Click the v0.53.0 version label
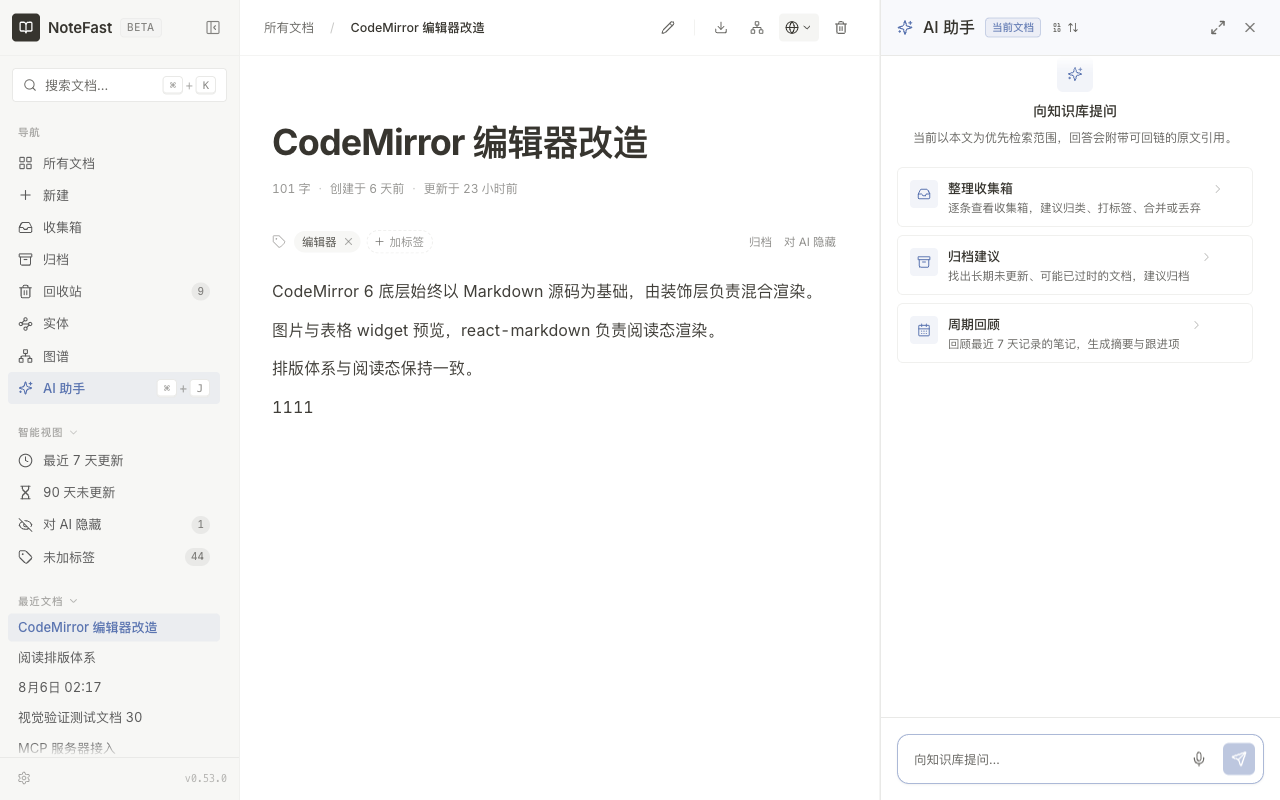Viewport: 1280px width, 800px height. [x=206, y=778]
